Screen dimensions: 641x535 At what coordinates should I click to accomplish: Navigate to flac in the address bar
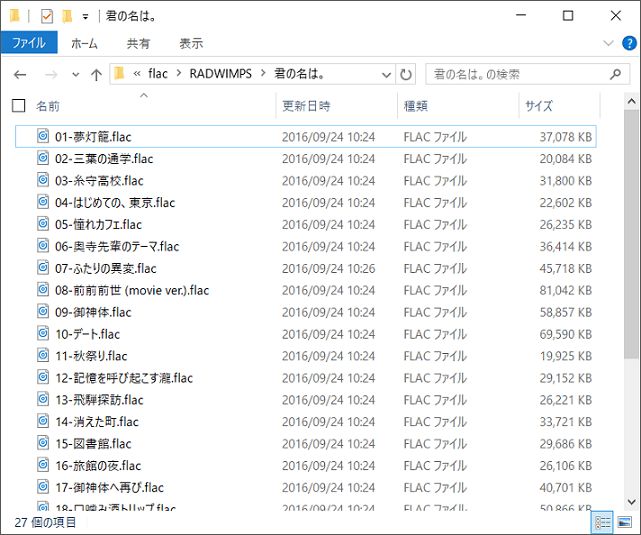coord(158,74)
